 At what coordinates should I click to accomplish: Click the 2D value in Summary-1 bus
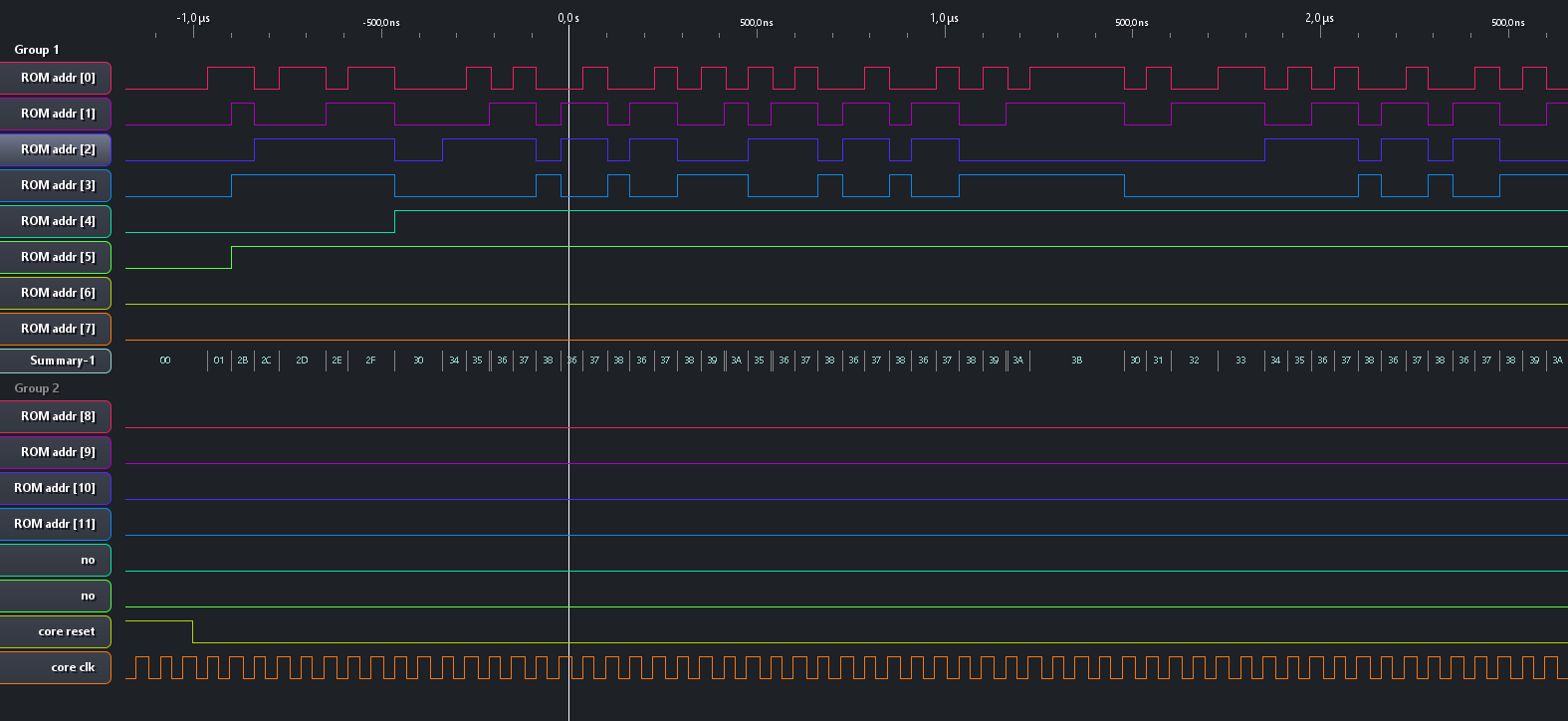(302, 360)
